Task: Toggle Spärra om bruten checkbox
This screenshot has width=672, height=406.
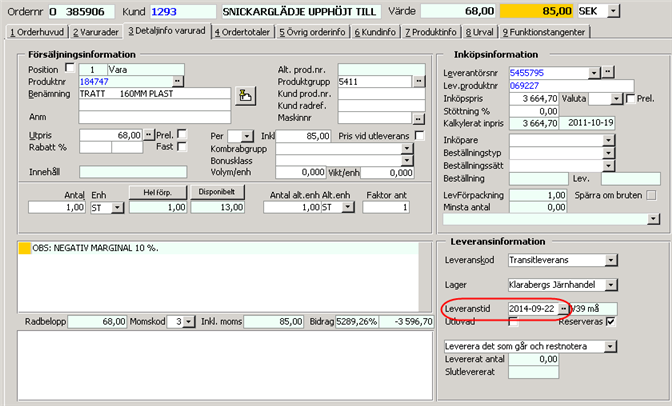Action: [651, 195]
